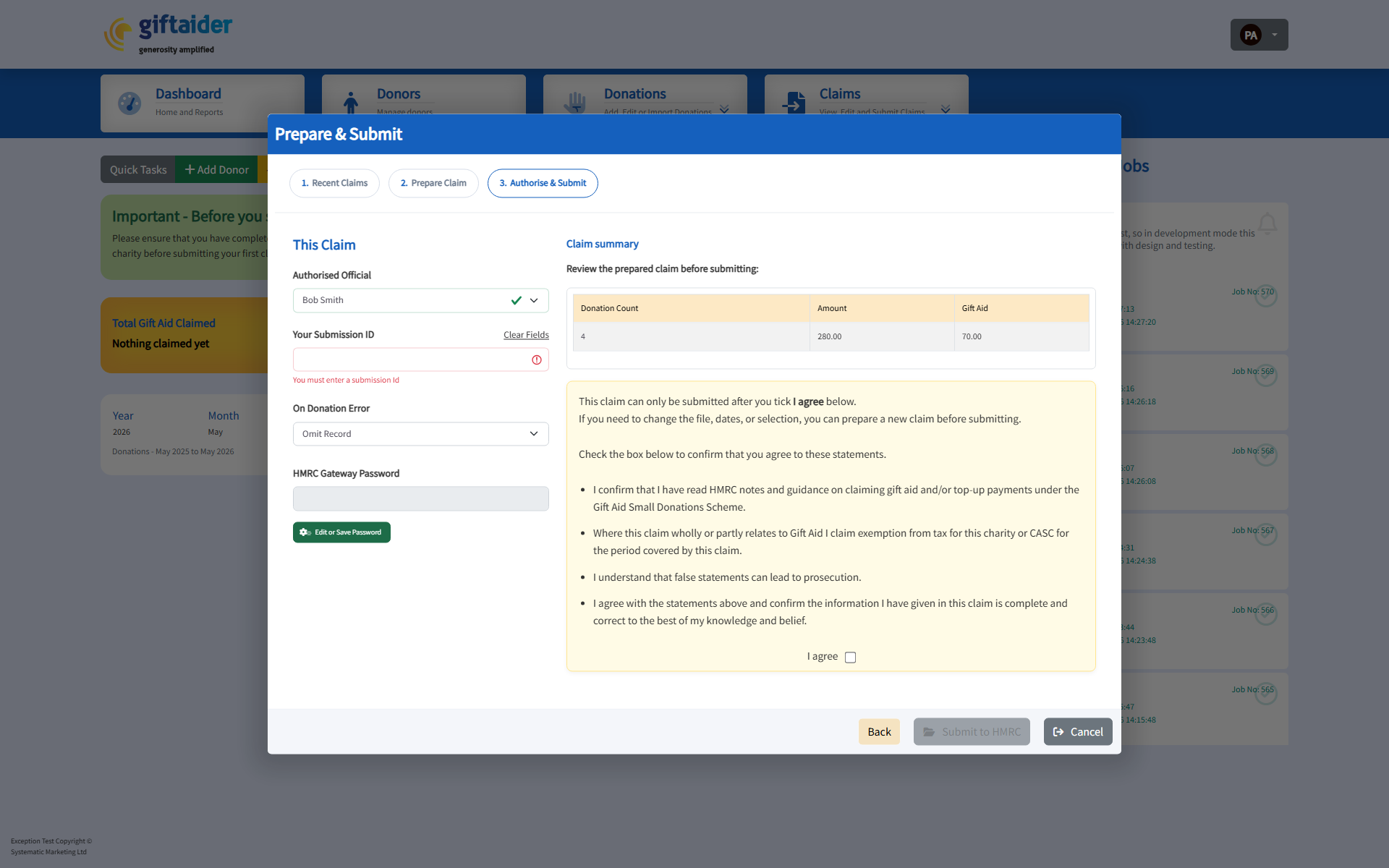Viewport: 1389px width, 868px height.
Task: Click Donation Count value 4 cell
Action: click(691, 336)
